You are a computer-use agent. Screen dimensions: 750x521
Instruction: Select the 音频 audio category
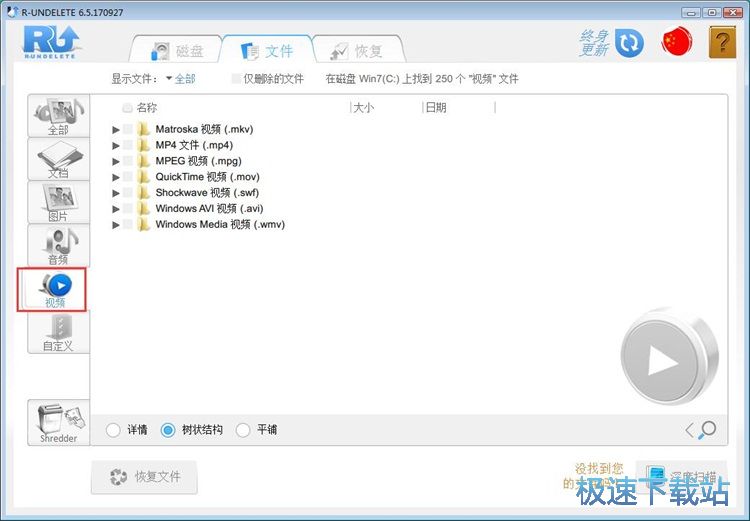click(58, 245)
